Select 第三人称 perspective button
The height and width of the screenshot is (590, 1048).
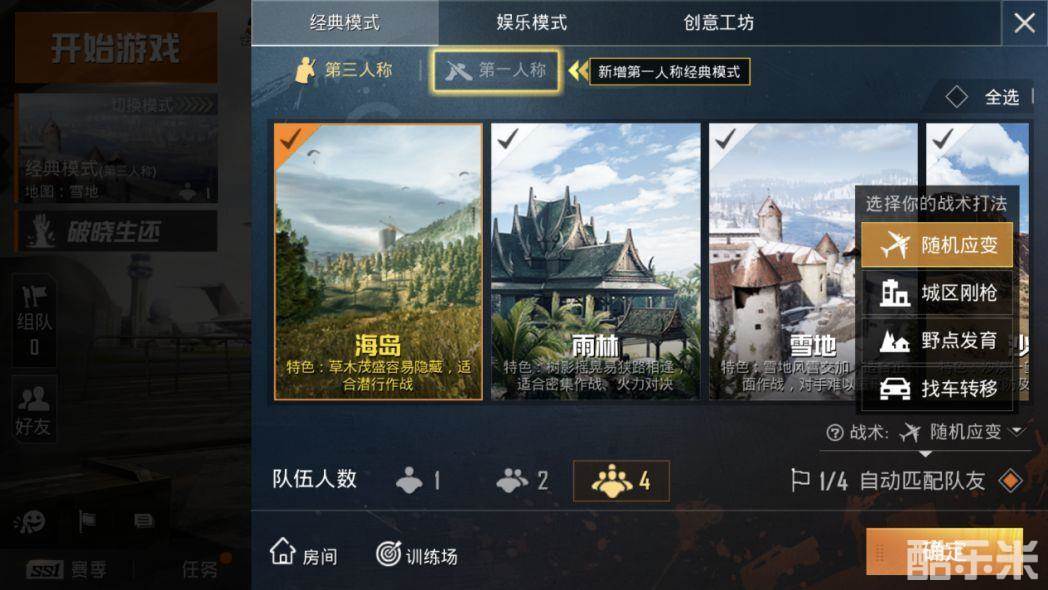click(344, 69)
